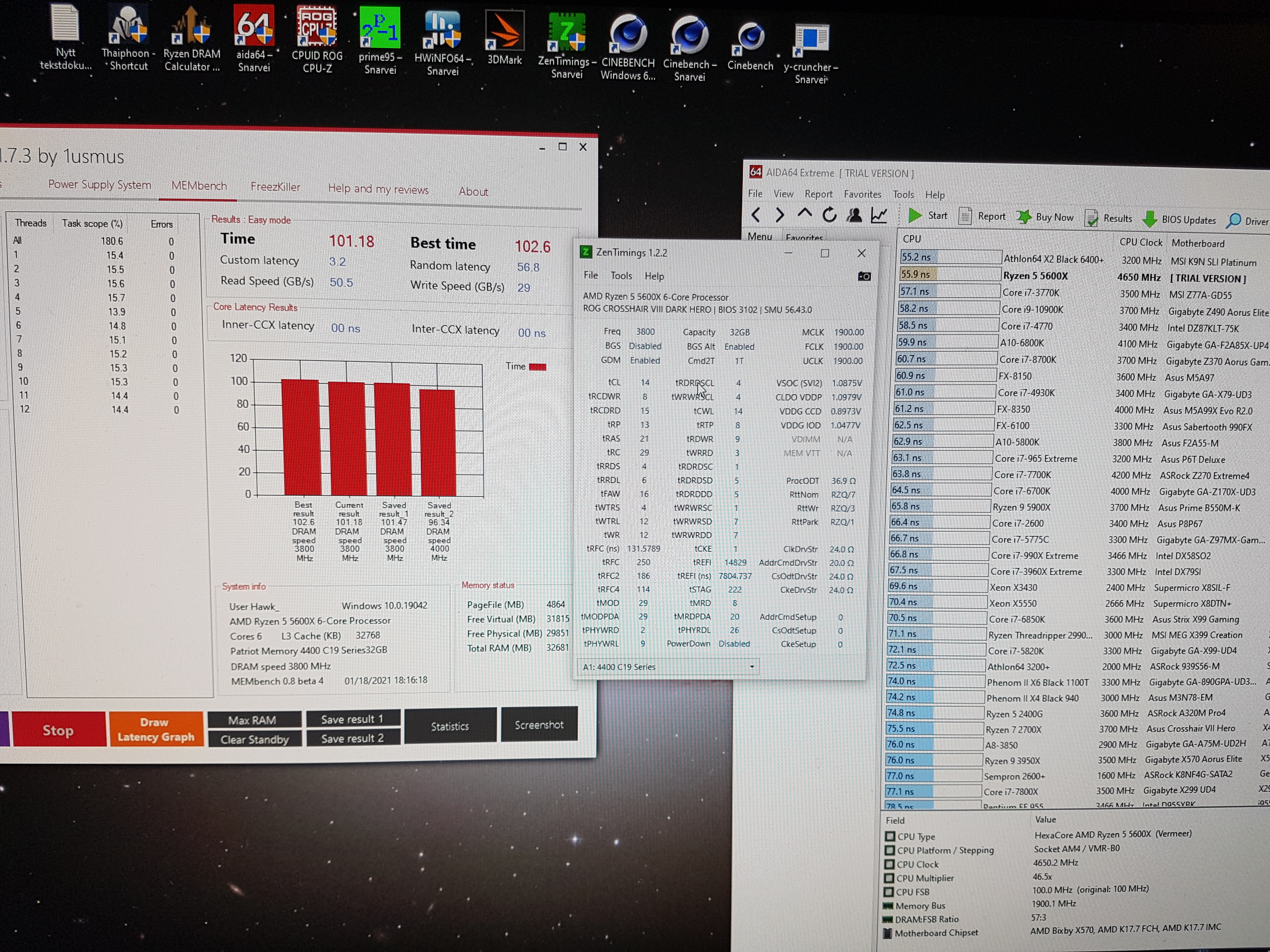
Task: Launch aida64 desktop shortcut
Action: click(x=254, y=39)
